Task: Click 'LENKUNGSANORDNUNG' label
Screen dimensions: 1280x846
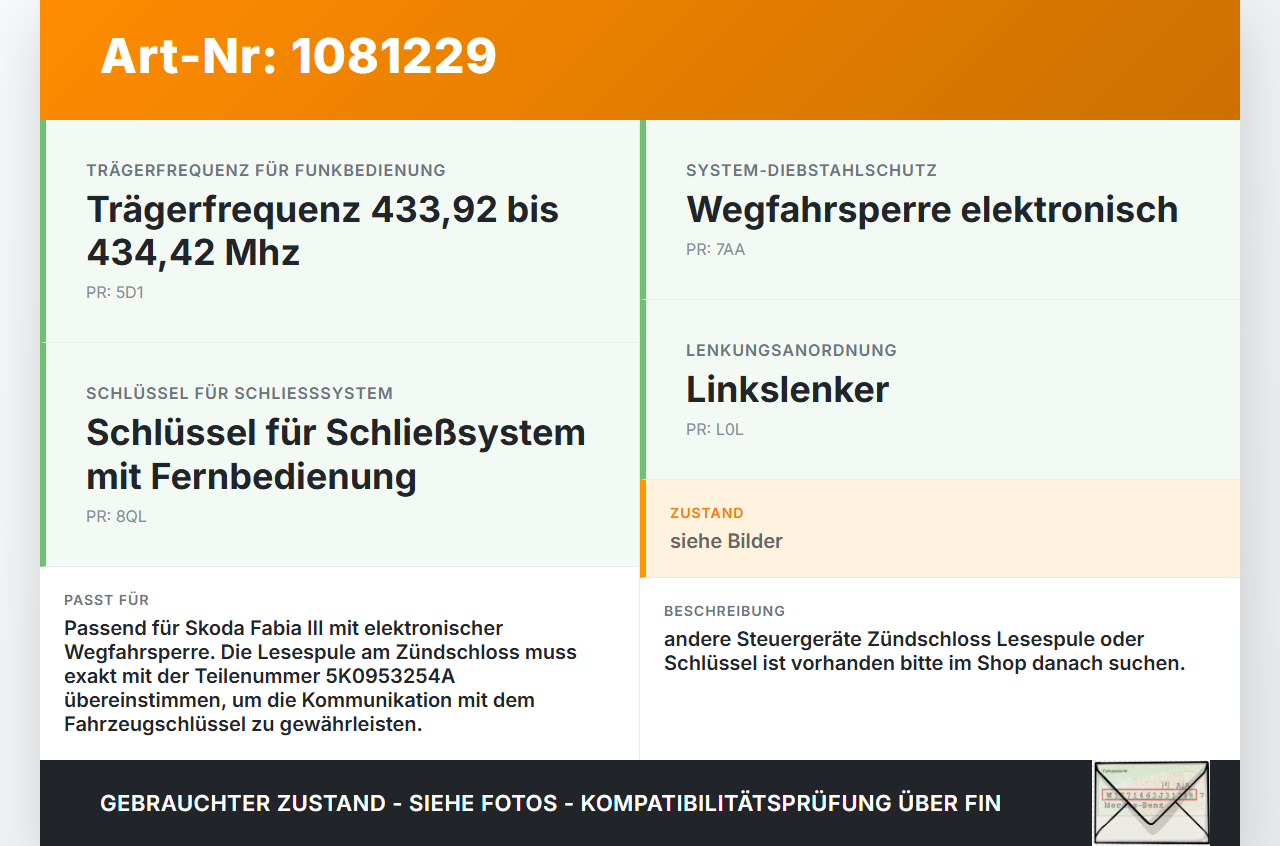Action: pyautogui.click(x=791, y=350)
